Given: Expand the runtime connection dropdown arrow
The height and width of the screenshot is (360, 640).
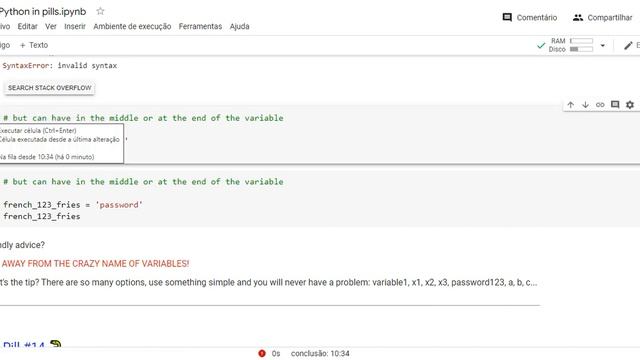Looking at the screenshot, I should coord(602,45).
